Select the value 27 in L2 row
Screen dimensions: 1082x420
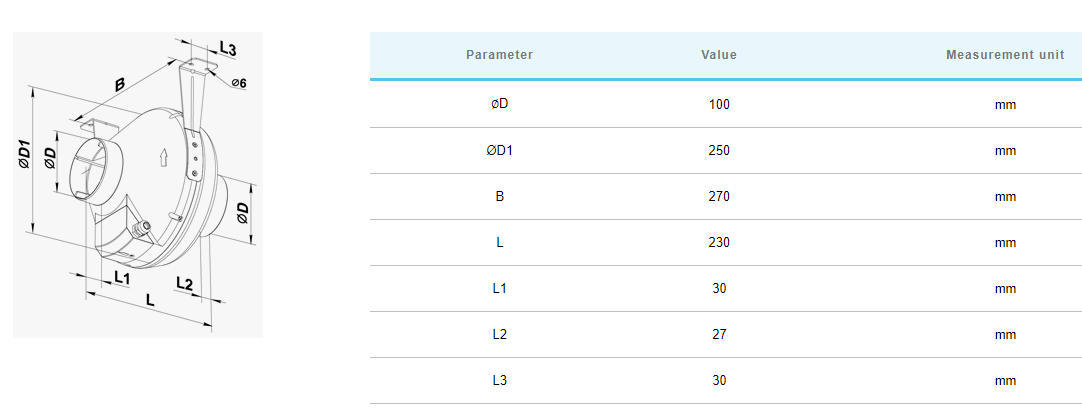tap(719, 334)
